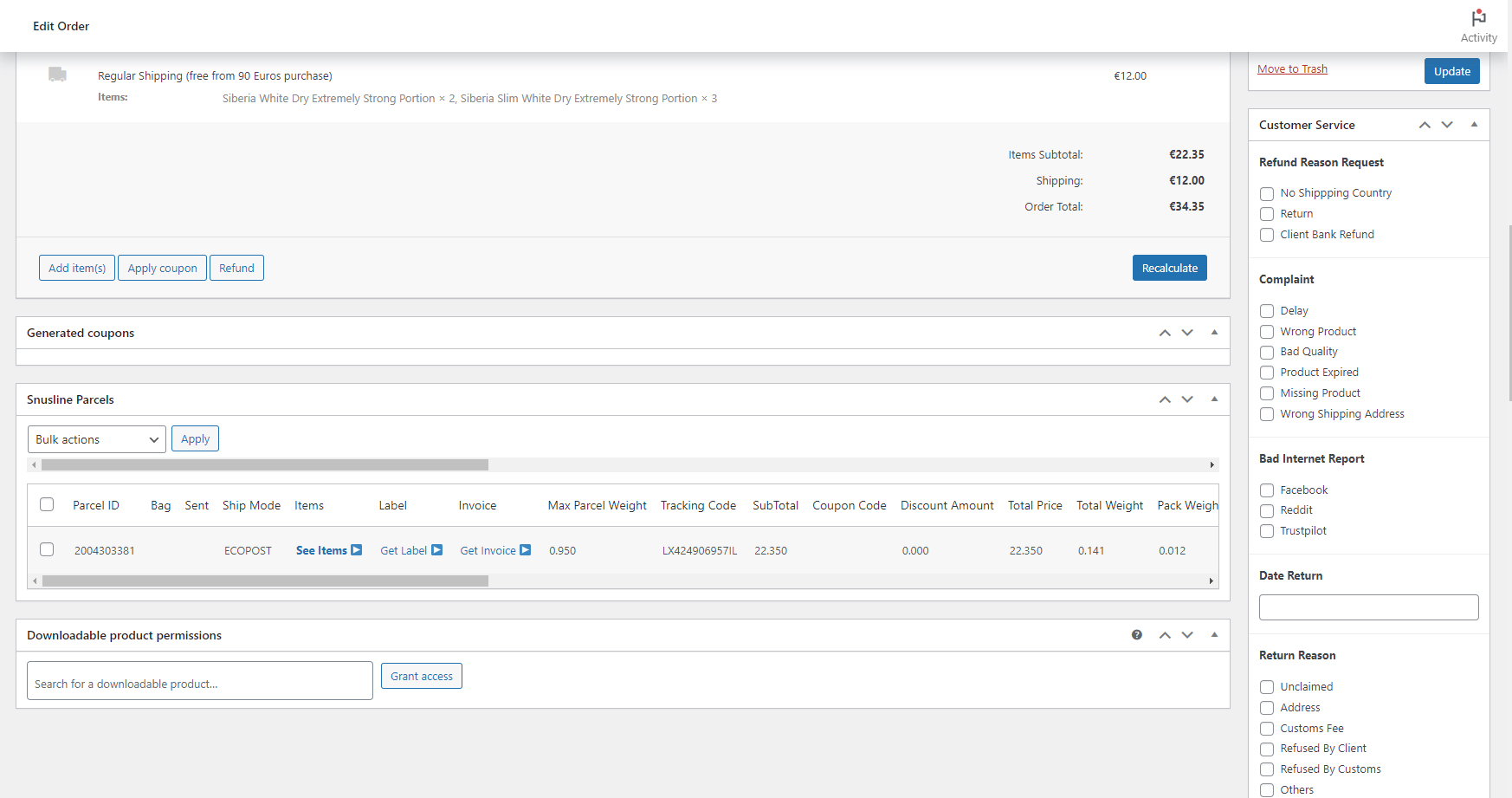Collapse the Customer Service panel

coord(1474,125)
